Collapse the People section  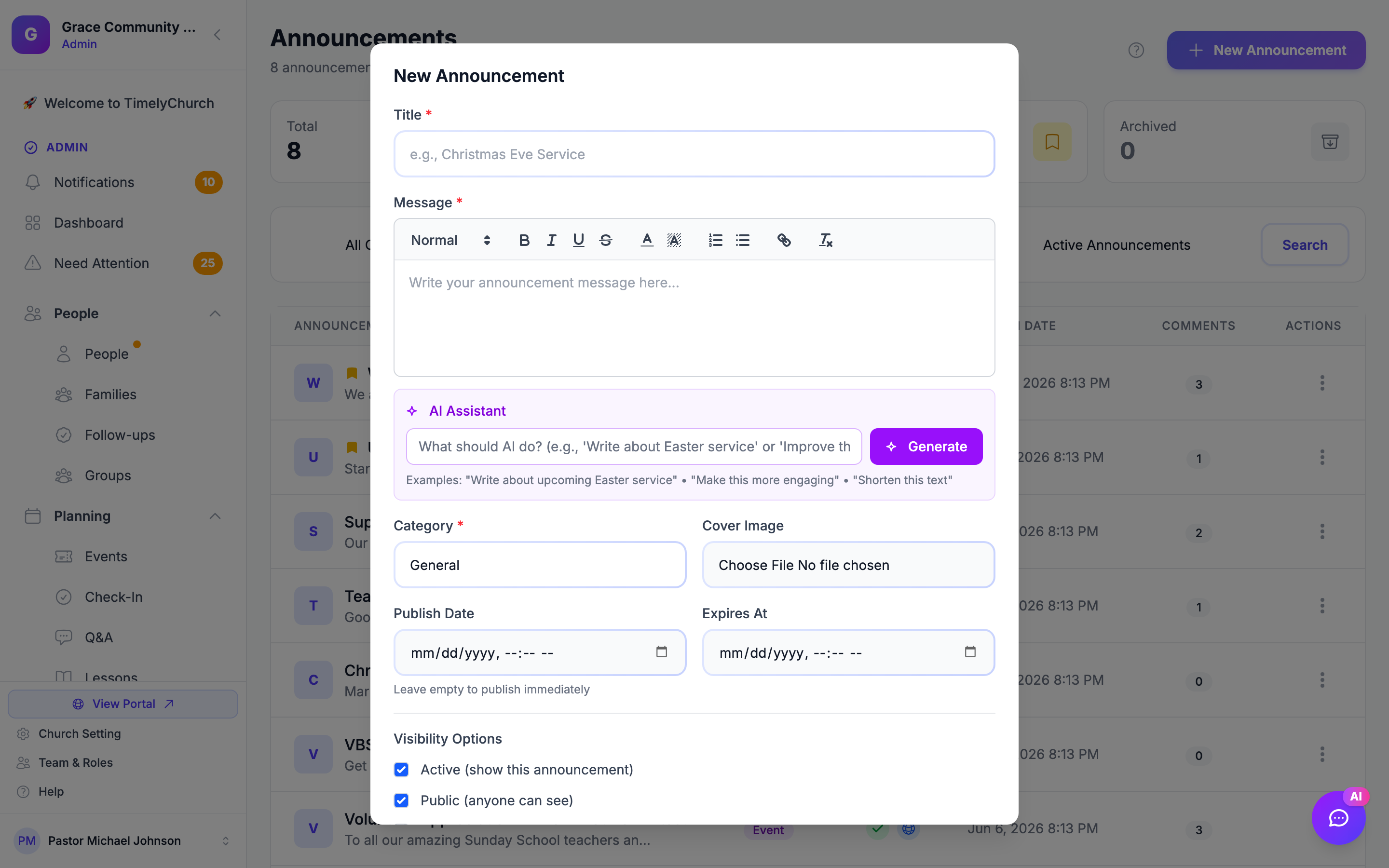click(x=215, y=313)
